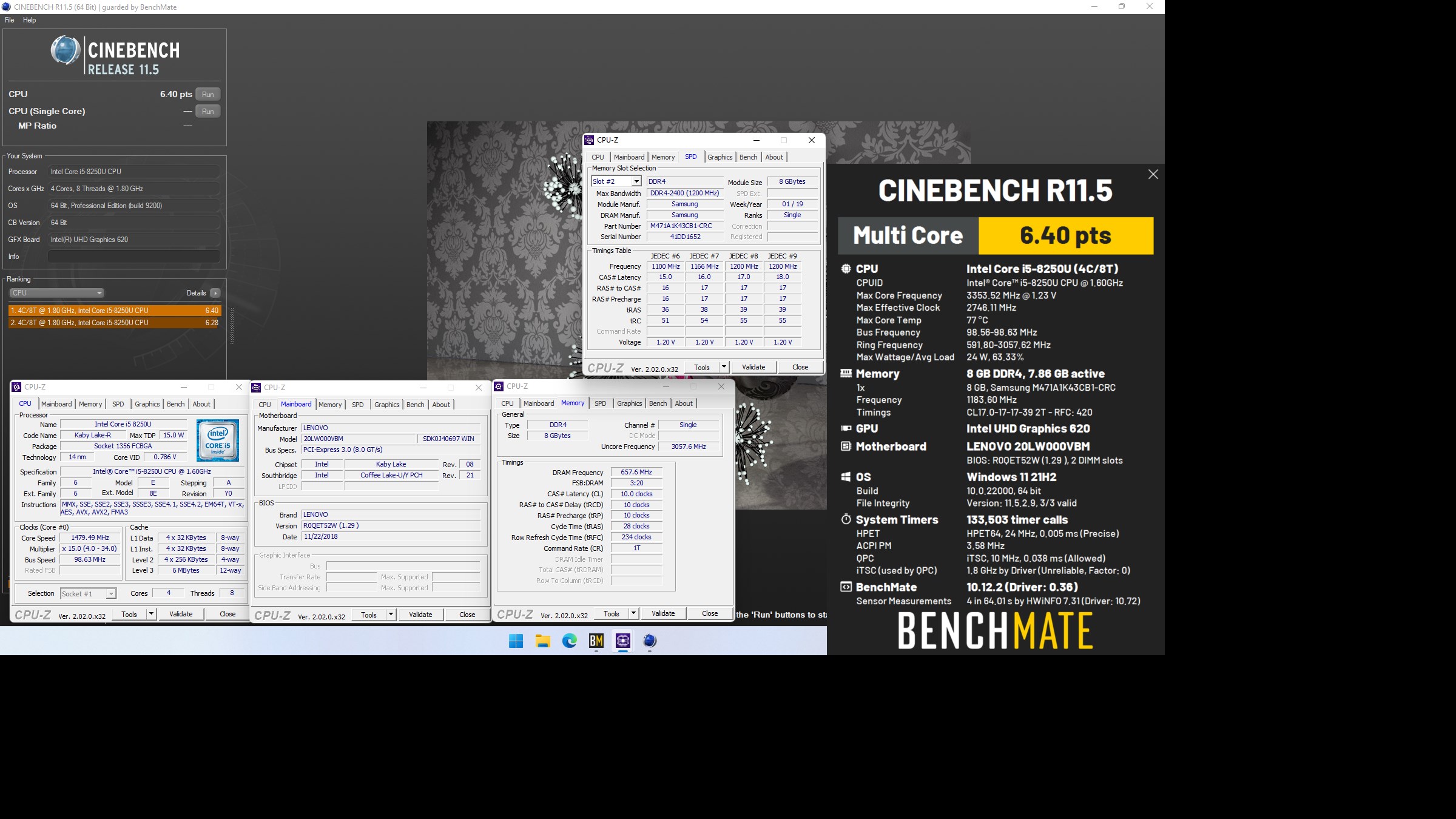The image size is (1456, 819).
Task: Click Model 20LW000VBM field in Mainboard window
Action: click(x=358, y=439)
